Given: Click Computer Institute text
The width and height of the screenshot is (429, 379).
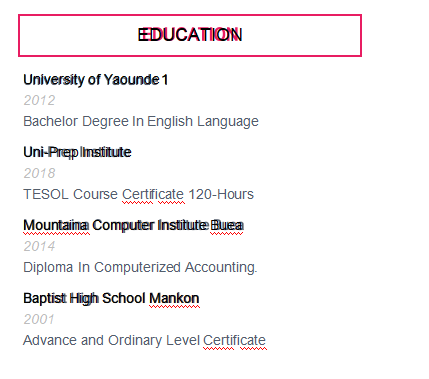Looking at the screenshot, I should (x=150, y=226).
